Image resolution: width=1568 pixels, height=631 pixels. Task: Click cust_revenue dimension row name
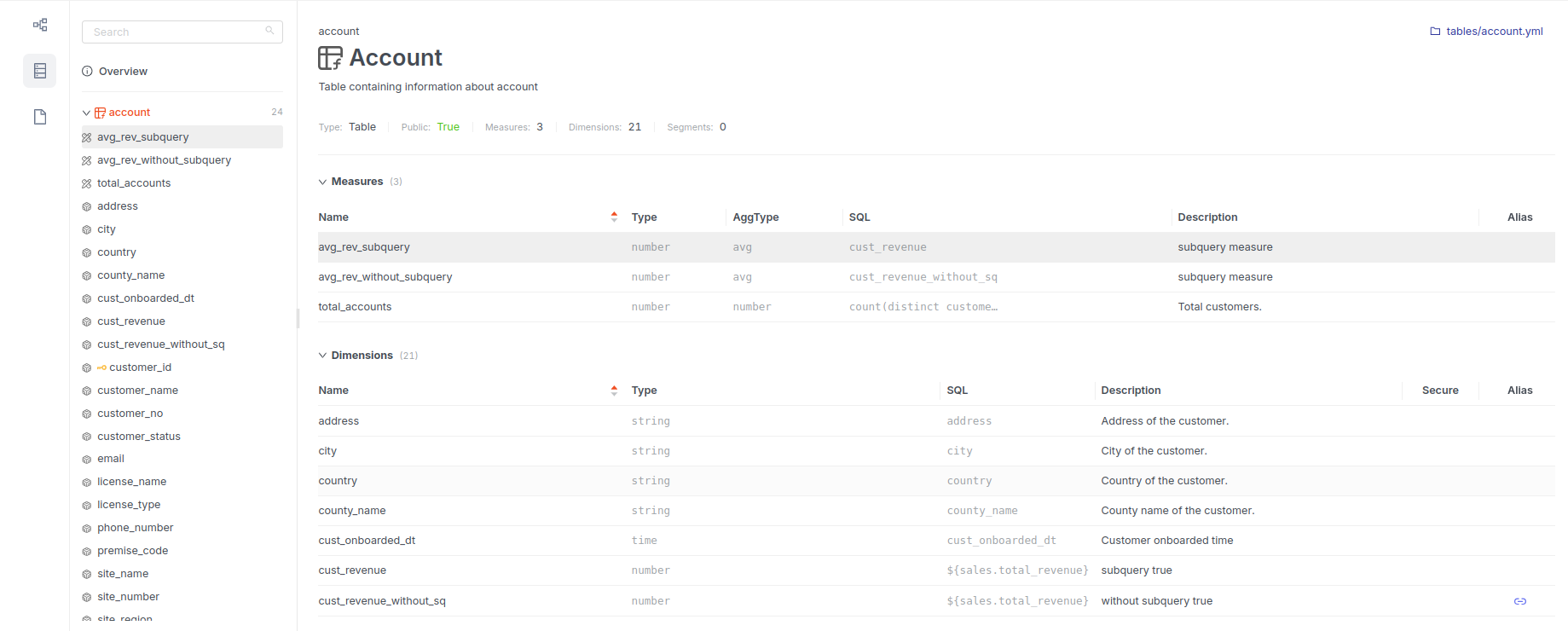pos(352,570)
